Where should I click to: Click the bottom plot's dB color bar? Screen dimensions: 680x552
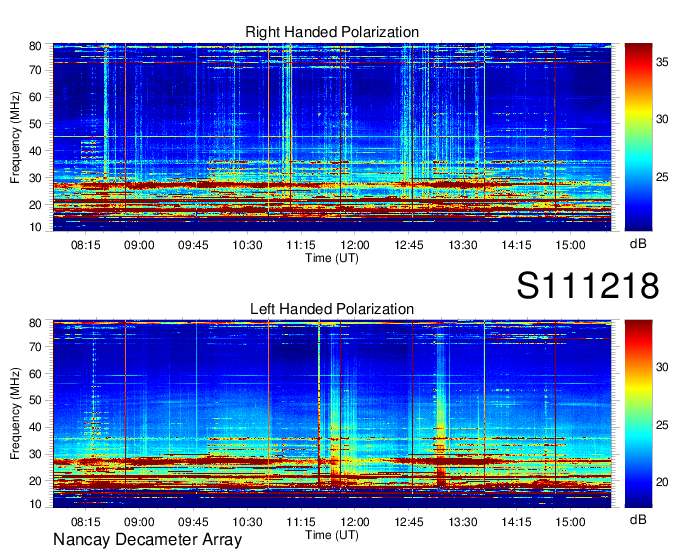click(x=638, y=414)
